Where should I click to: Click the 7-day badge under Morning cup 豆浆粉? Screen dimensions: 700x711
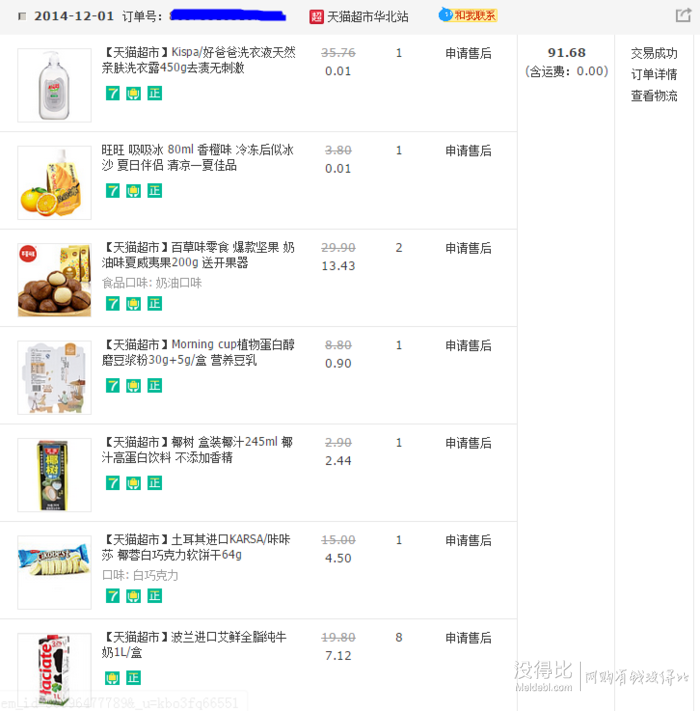pos(112,386)
